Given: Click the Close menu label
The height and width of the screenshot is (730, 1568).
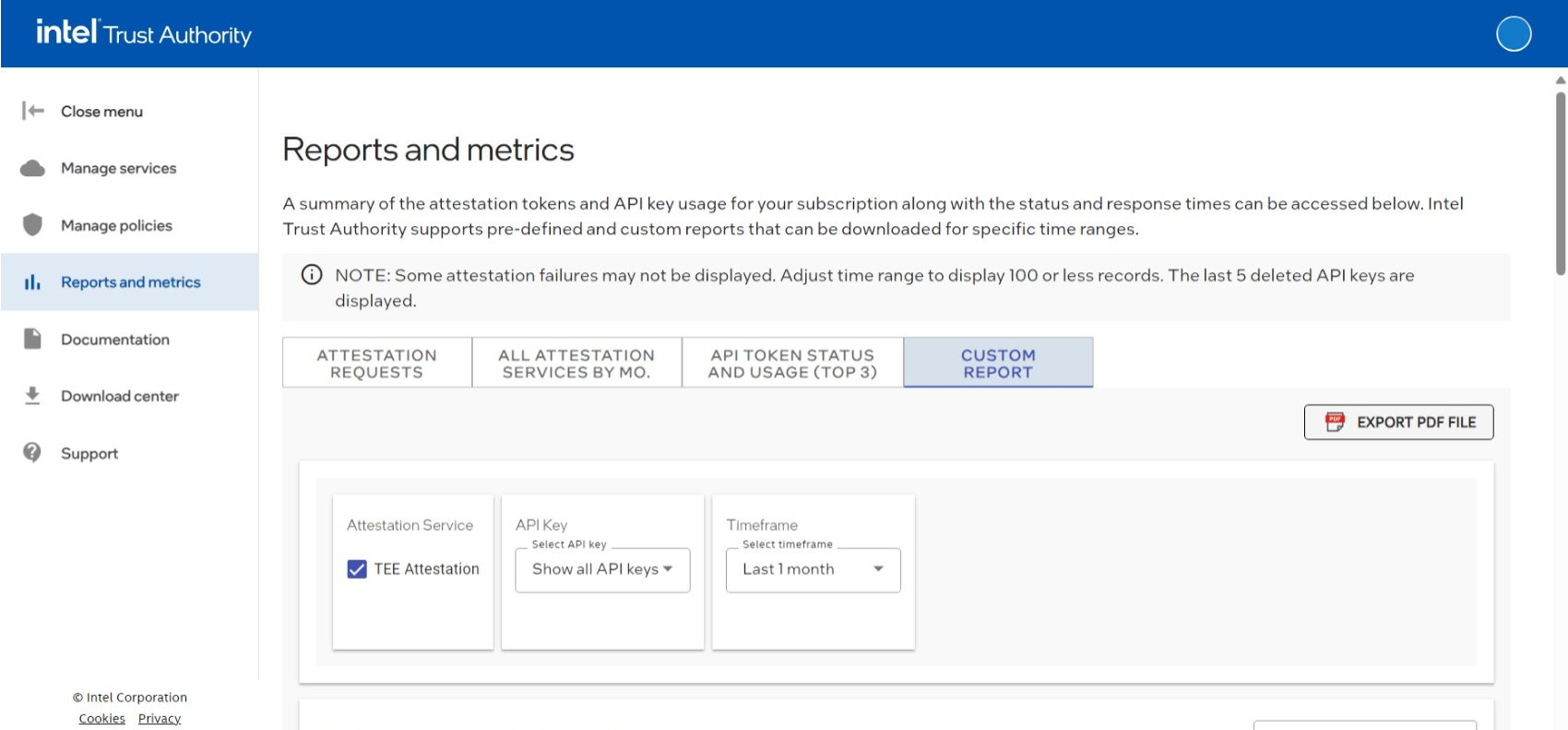Looking at the screenshot, I should point(101,112).
